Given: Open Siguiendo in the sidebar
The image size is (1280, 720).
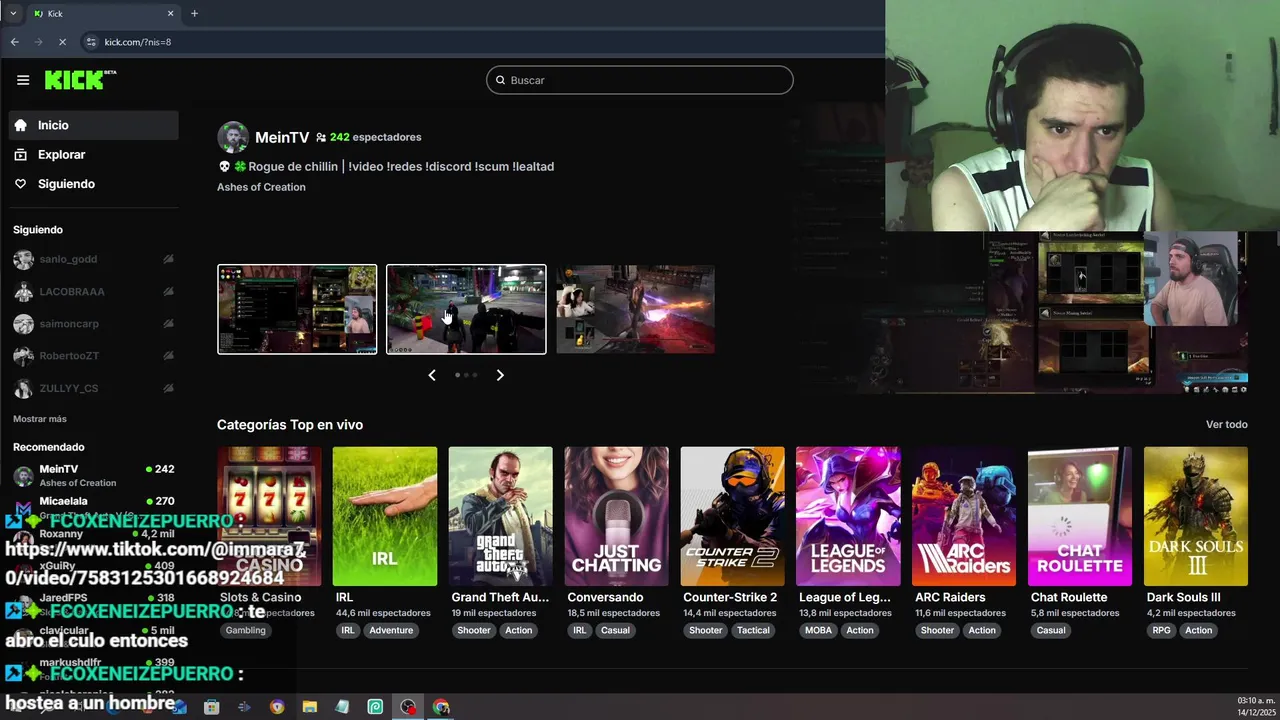Looking at the screenshot, I should click(94, 184).
